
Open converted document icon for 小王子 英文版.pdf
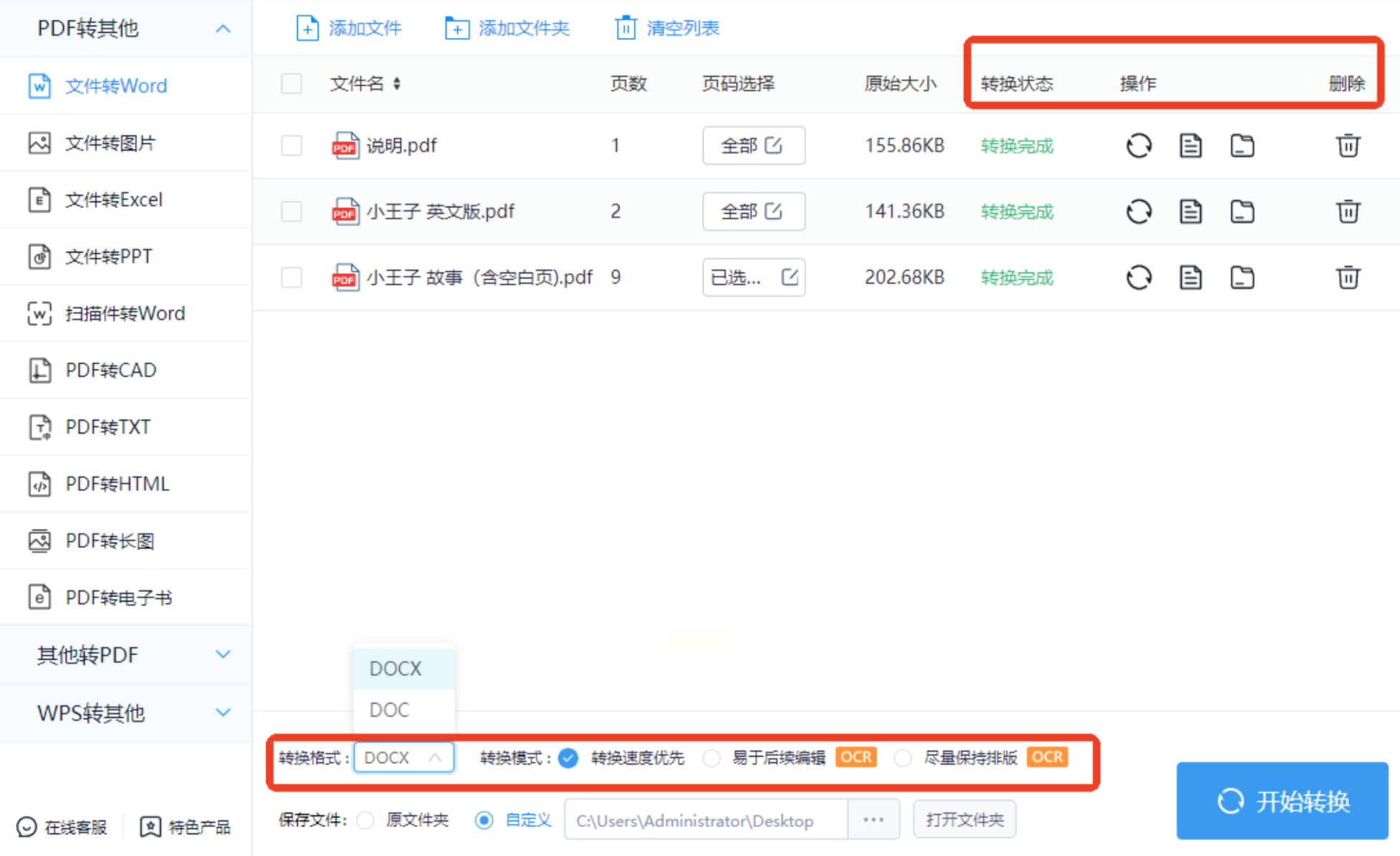(1190, 212)
